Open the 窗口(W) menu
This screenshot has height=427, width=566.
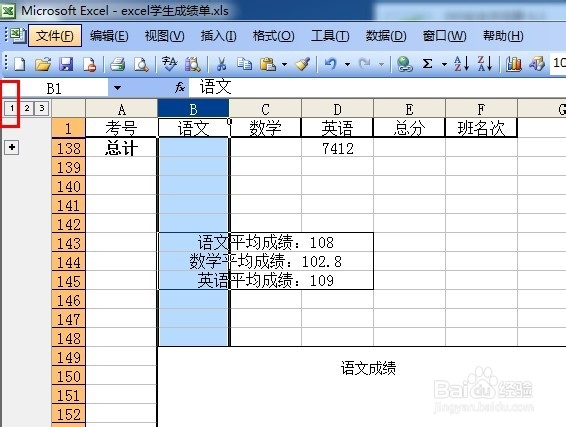[x=444, y=36]
